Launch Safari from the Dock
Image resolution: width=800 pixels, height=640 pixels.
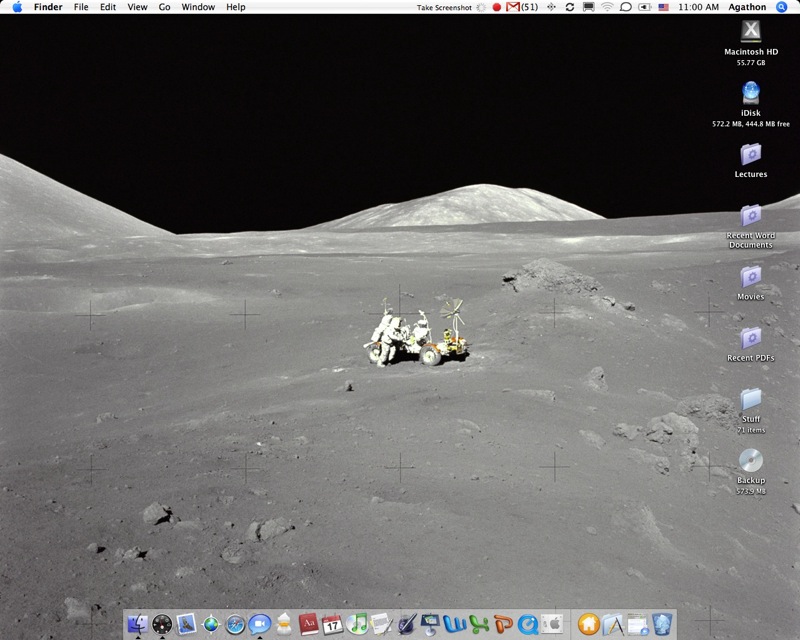point(235,624)
